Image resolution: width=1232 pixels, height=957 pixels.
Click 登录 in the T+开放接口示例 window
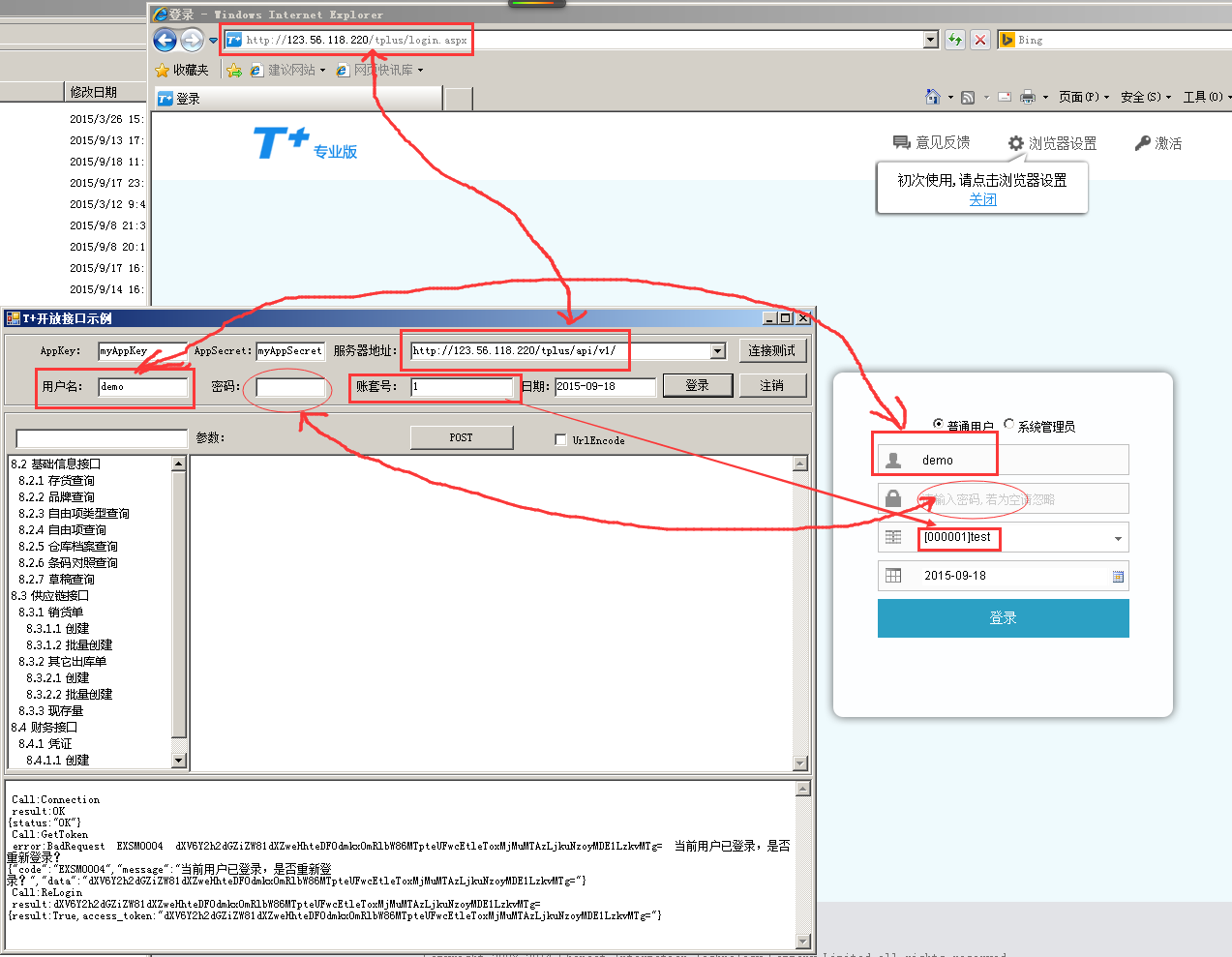coord(697,385)
